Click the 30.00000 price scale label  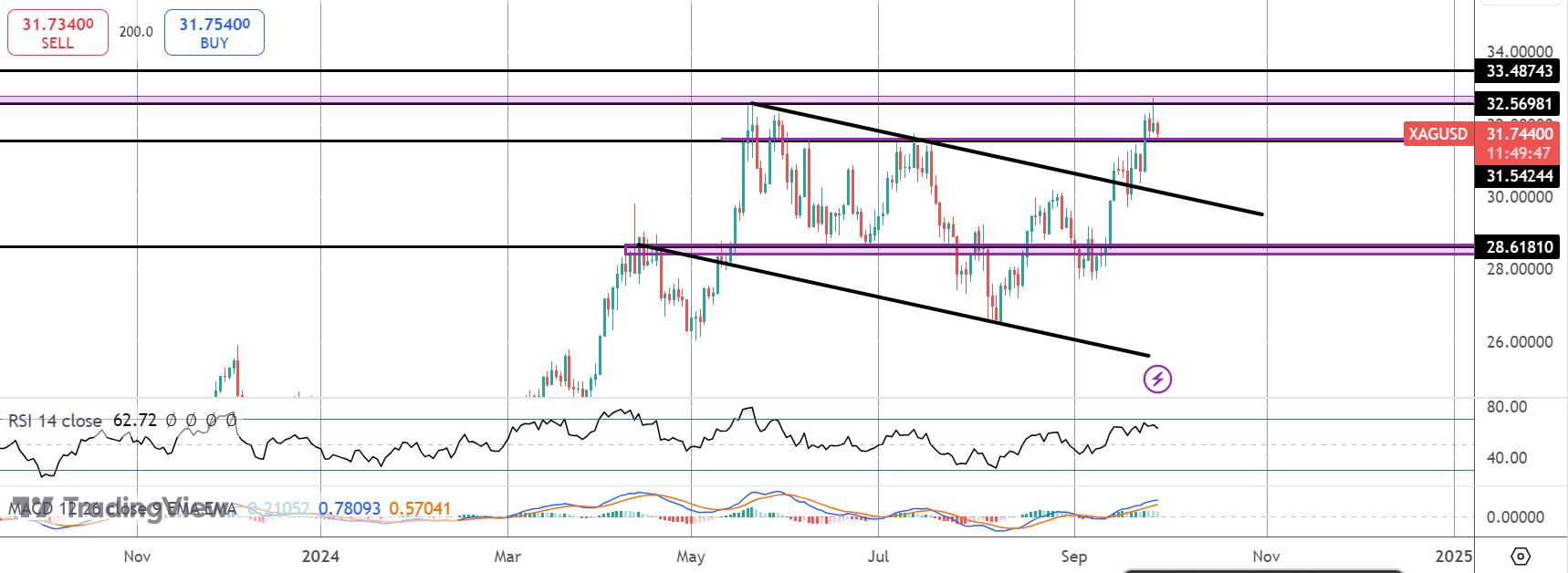point(1520,196)
